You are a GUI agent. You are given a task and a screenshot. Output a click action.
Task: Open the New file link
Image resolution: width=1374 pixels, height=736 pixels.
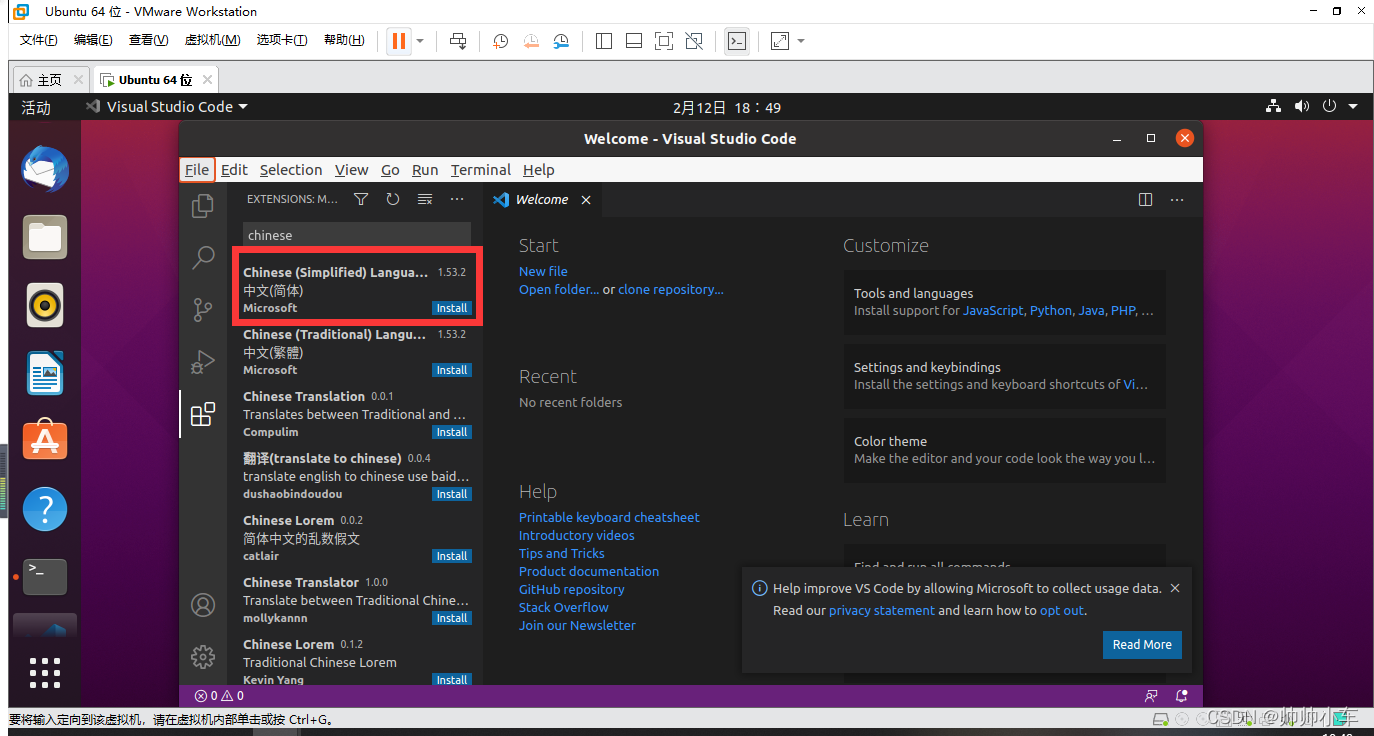[x=543, y=271]
